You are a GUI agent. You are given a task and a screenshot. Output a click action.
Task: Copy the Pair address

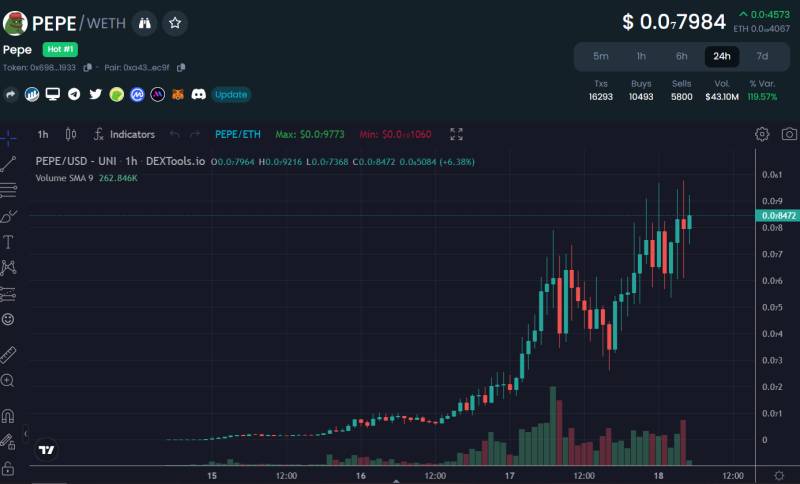point(181,67)
